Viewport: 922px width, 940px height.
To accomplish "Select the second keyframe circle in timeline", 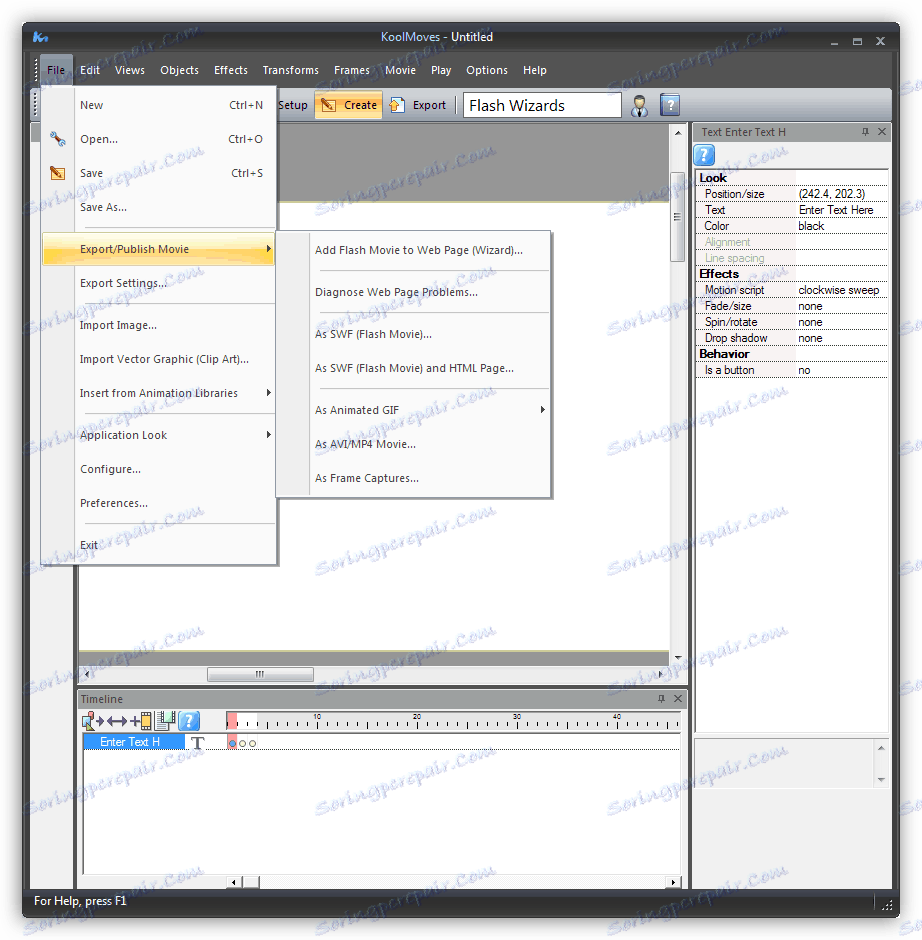I will (242, 743).
